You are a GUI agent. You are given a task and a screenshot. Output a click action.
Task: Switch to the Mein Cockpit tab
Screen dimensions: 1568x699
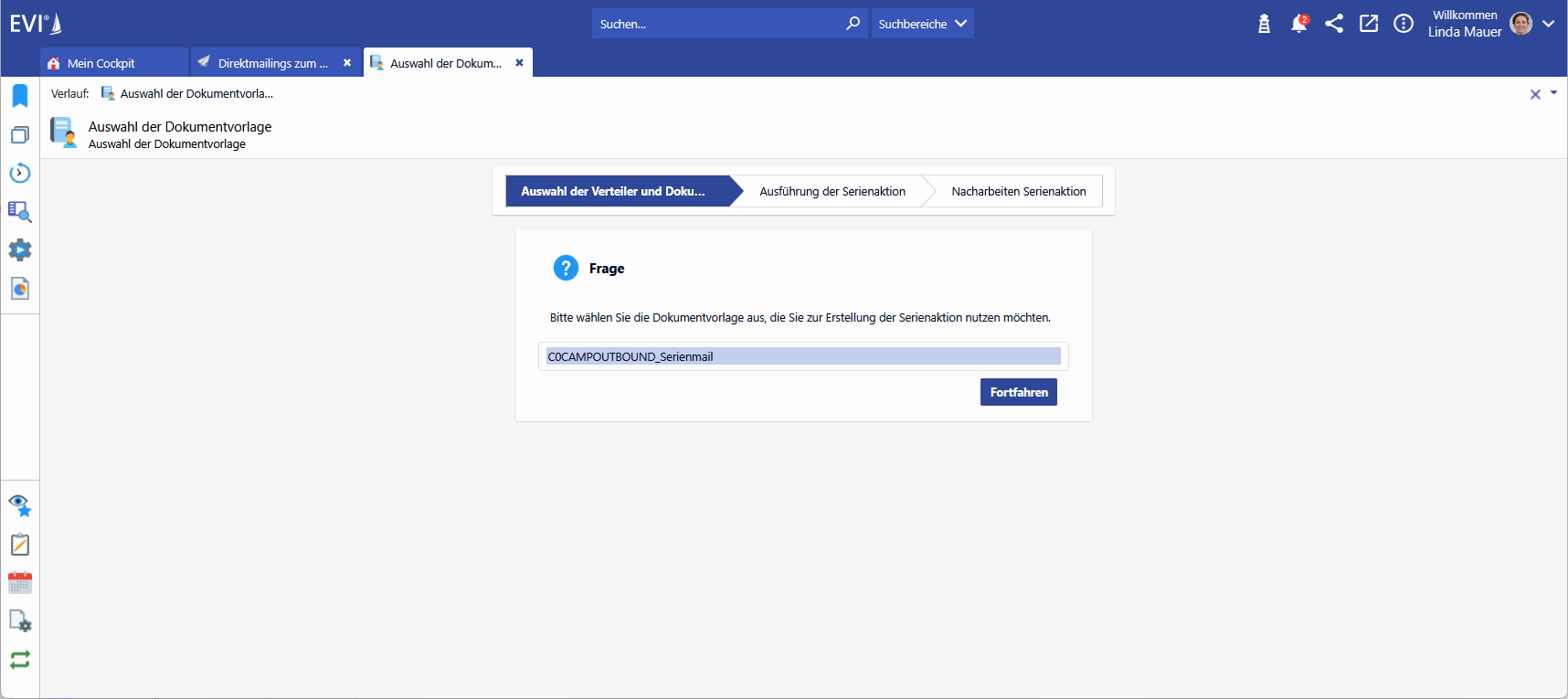coord(101,63)
